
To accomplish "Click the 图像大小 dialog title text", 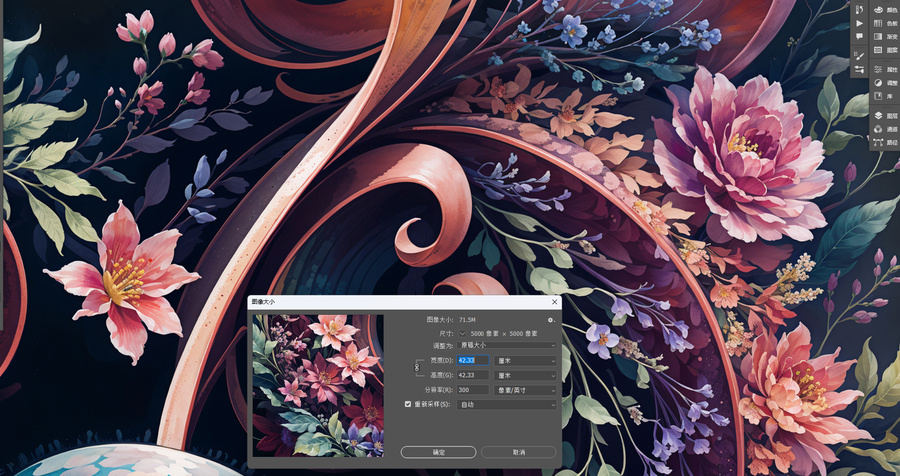I will point(263,302).
